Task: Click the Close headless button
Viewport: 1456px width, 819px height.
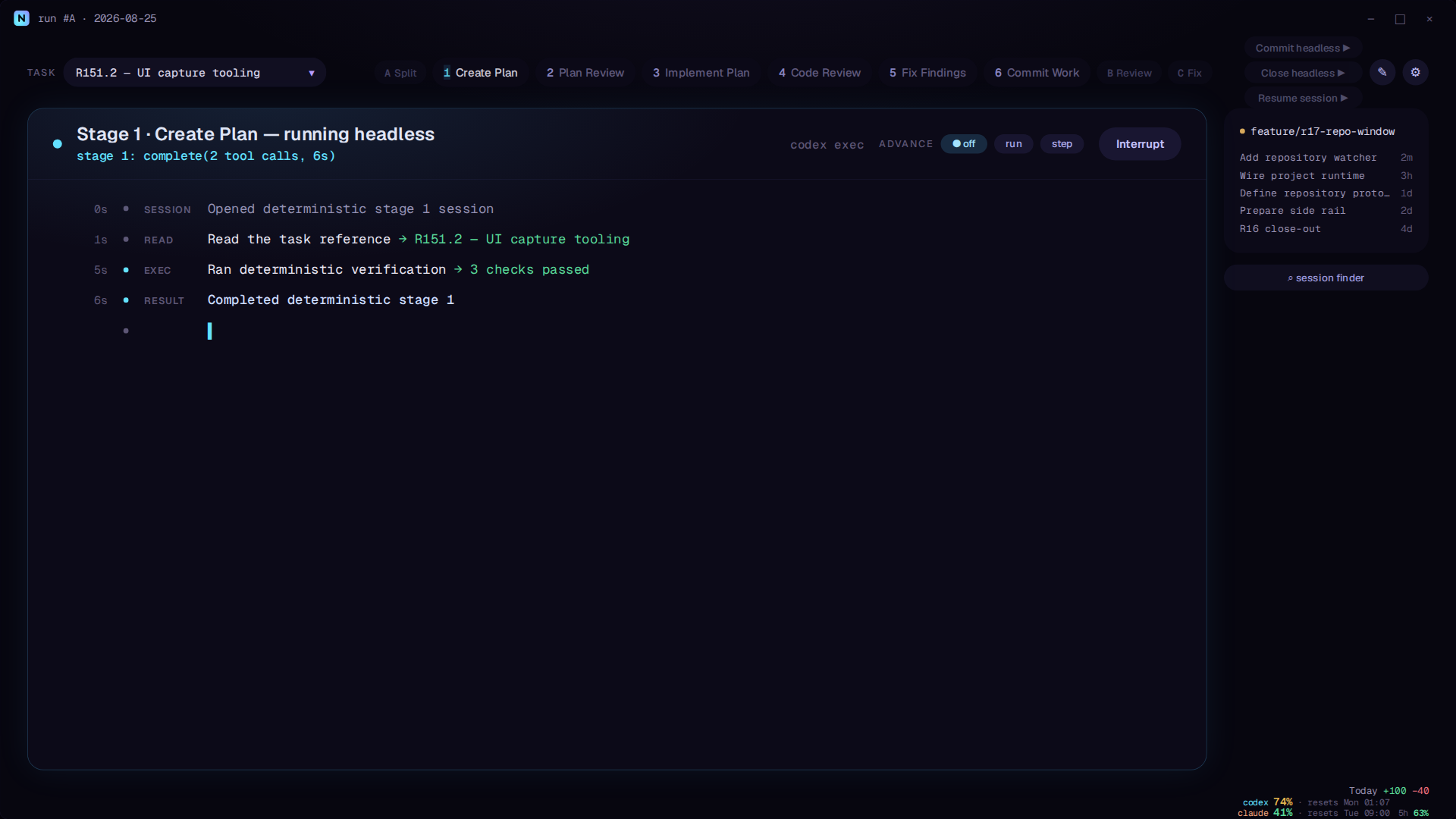Action: click(x=1303, y=73)
